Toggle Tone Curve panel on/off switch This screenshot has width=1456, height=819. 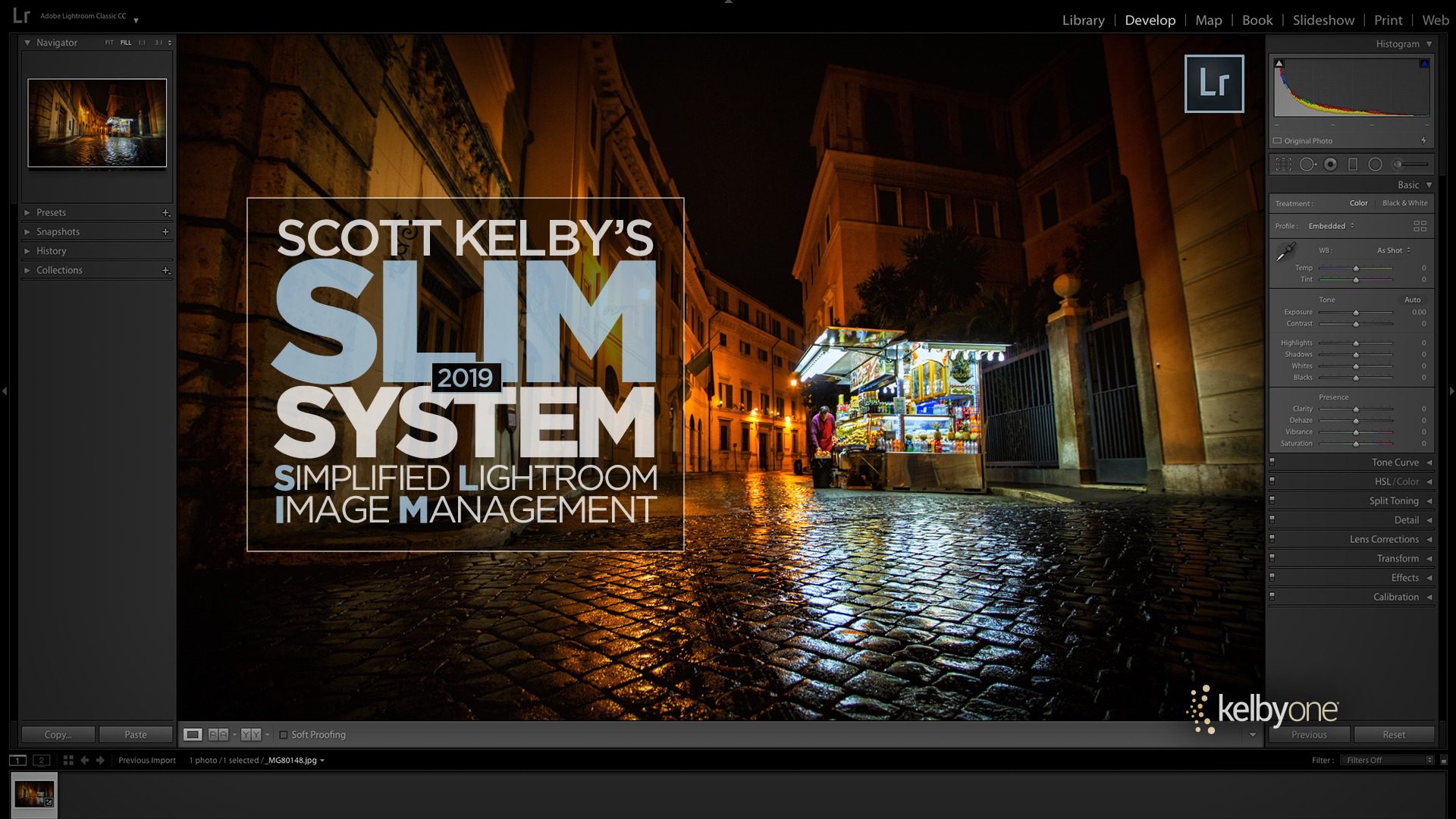pyautogui.click(x=1272, y=462)
